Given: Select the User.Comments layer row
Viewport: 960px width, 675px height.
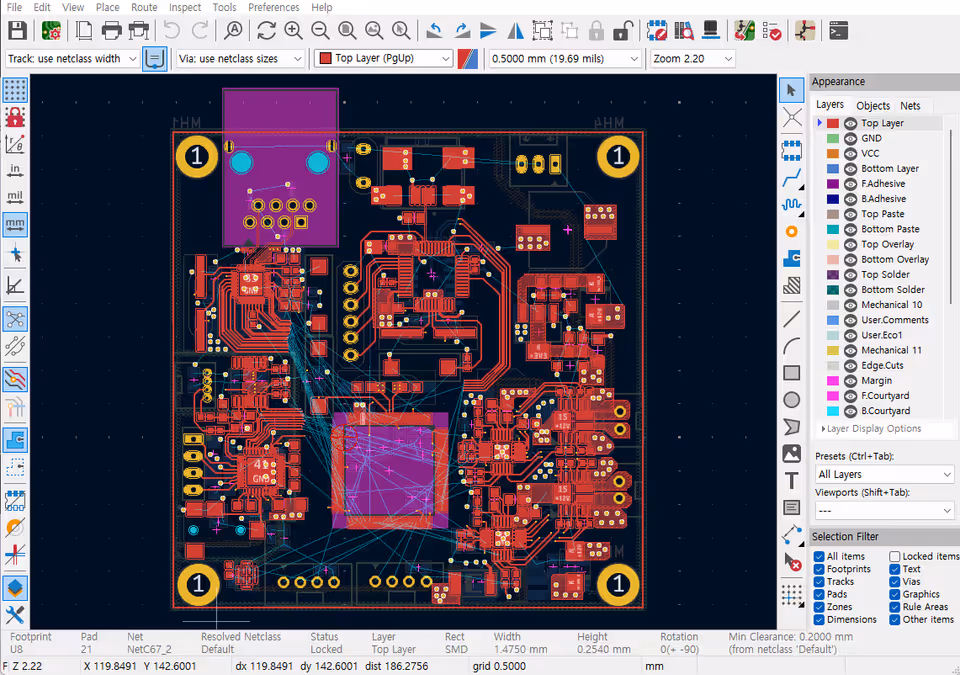Looking at the screenshot, I should [x=881, y=320].
